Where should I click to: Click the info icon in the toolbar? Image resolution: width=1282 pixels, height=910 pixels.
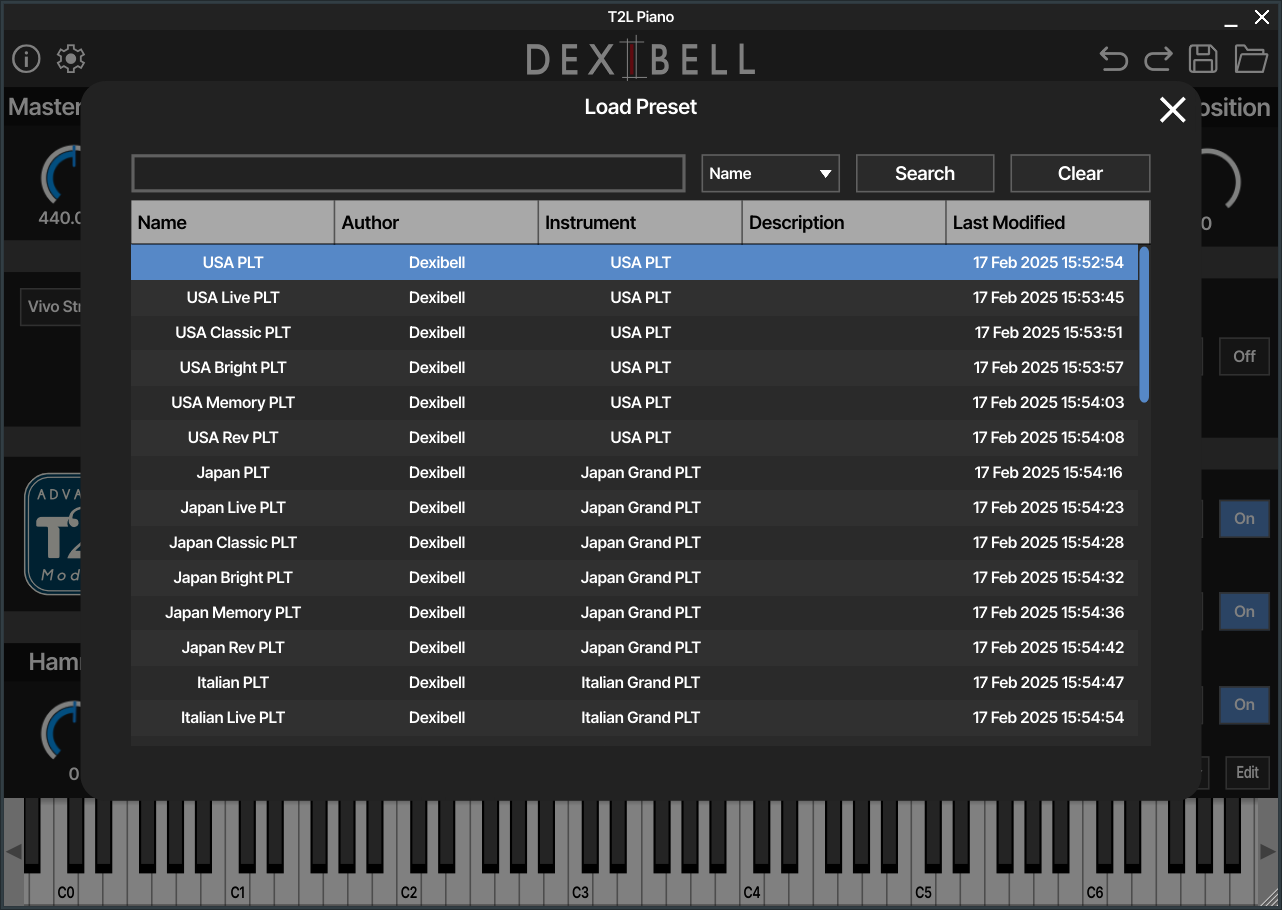click(25, 59)
